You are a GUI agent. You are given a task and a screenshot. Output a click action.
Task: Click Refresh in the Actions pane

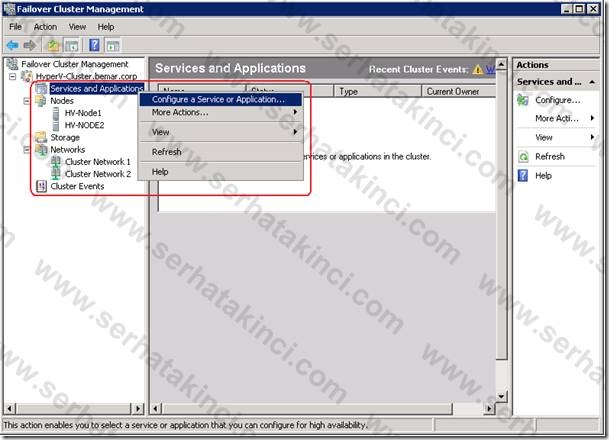tap(550, 157)
